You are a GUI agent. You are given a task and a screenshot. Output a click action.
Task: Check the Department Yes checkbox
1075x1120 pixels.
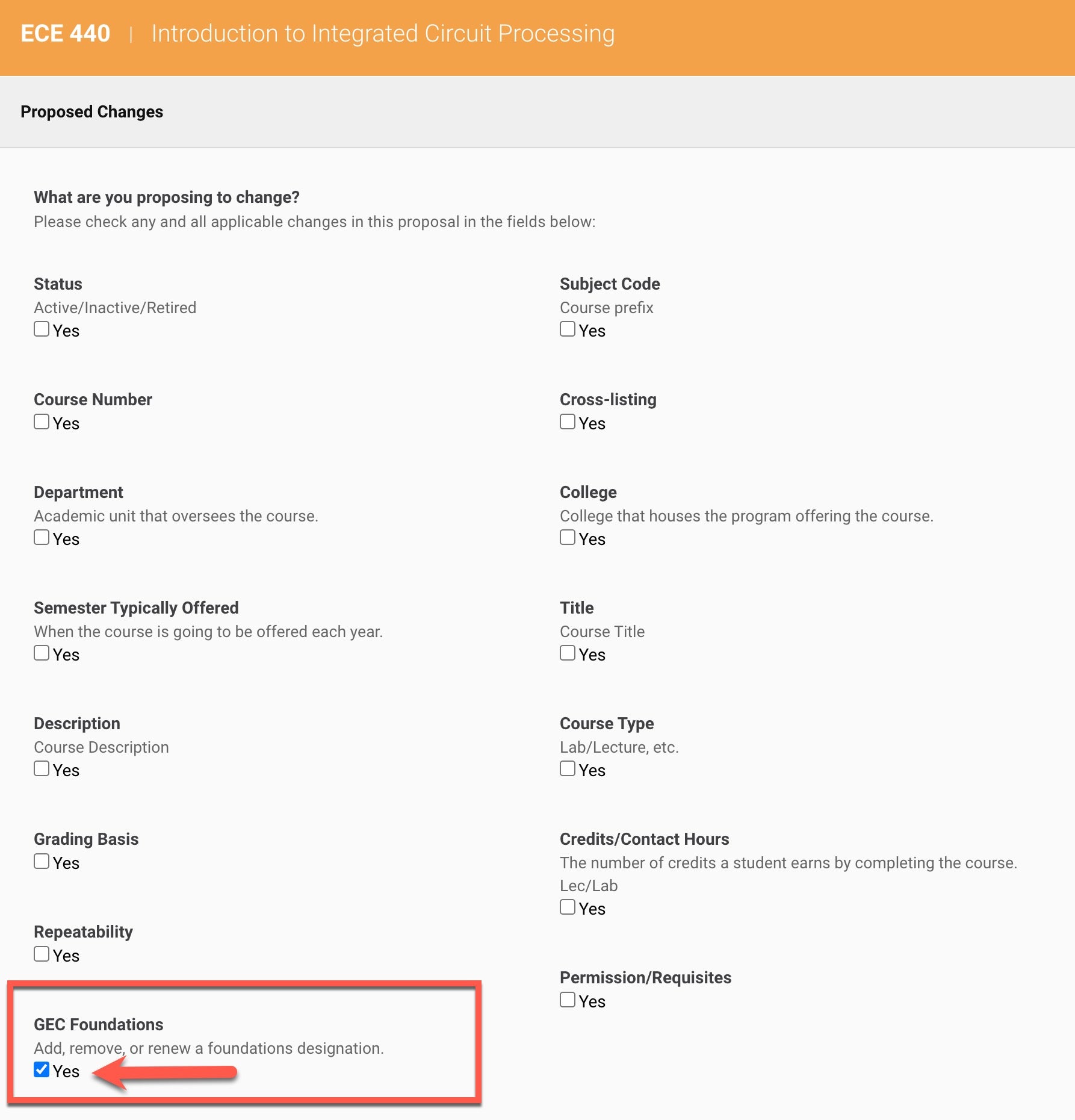tap(42, 538)
